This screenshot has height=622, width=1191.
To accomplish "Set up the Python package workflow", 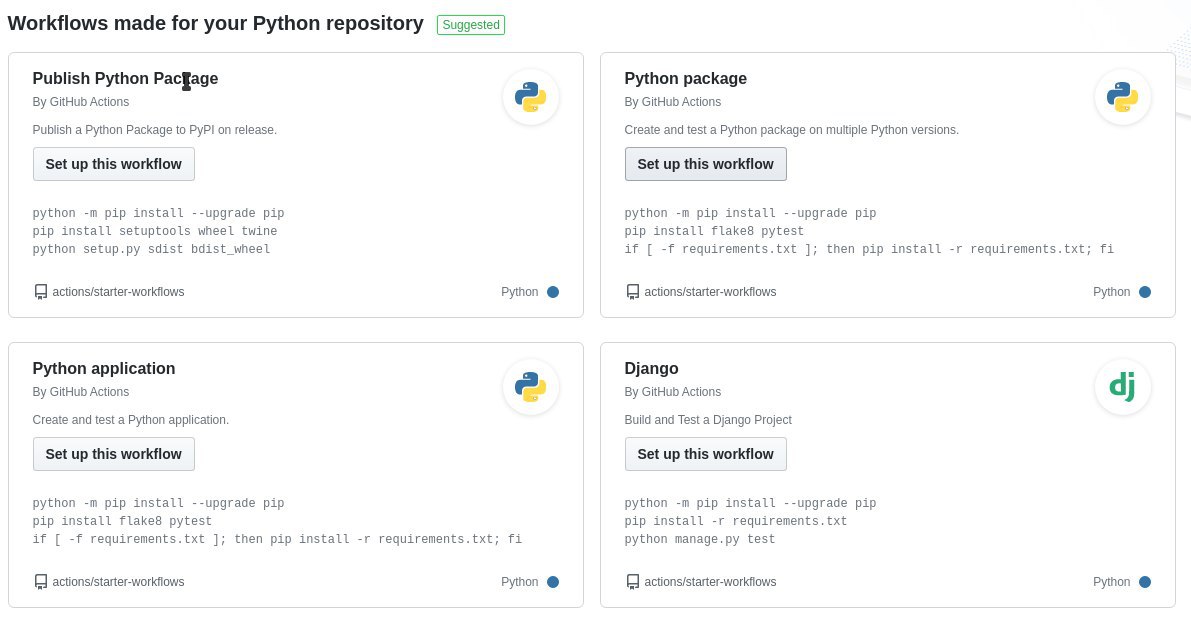I will point(706,164).
